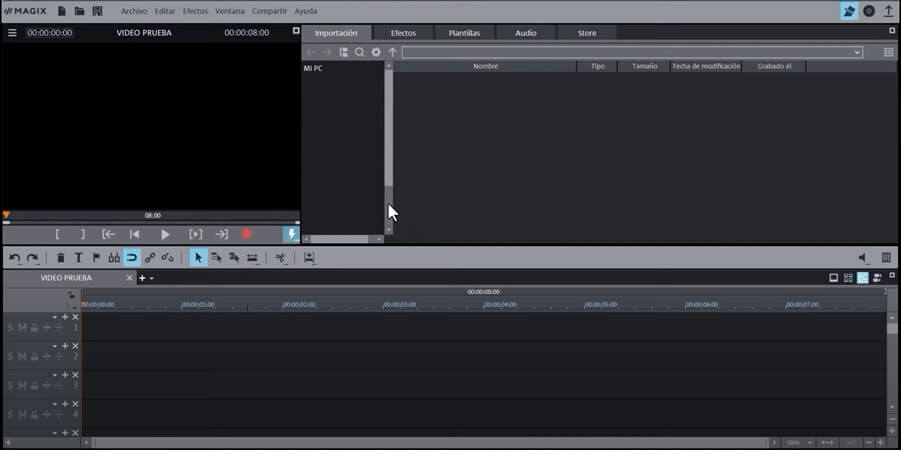Switch to the Plantillas tab

(464, 33)
